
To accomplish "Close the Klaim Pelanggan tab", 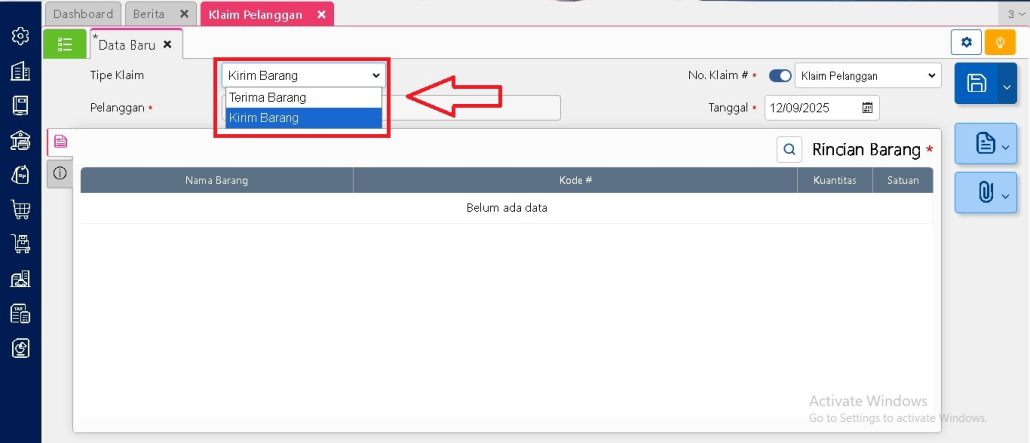I will click(321, 14).
